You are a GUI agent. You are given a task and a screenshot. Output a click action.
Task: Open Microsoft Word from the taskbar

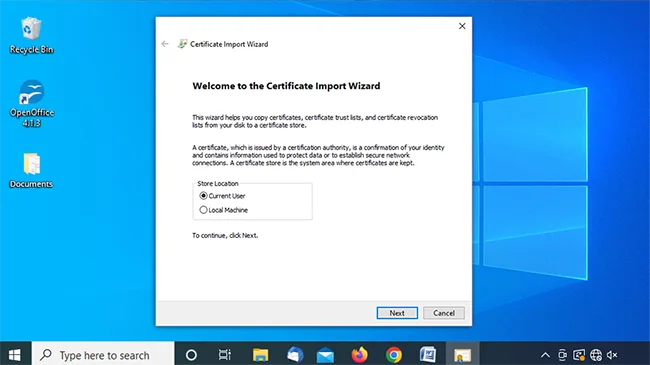click(428, 355)
